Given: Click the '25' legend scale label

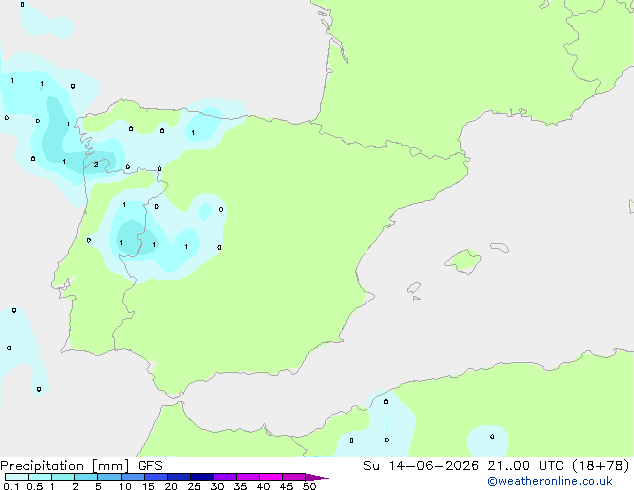Looking at the screenshot, I should (x=194, y=486).
